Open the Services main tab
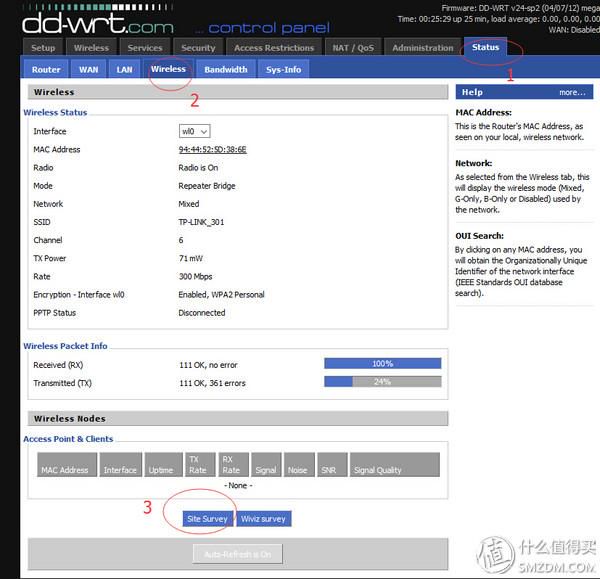The height and width of the screenshot is (579, 600). coord(145,47)
